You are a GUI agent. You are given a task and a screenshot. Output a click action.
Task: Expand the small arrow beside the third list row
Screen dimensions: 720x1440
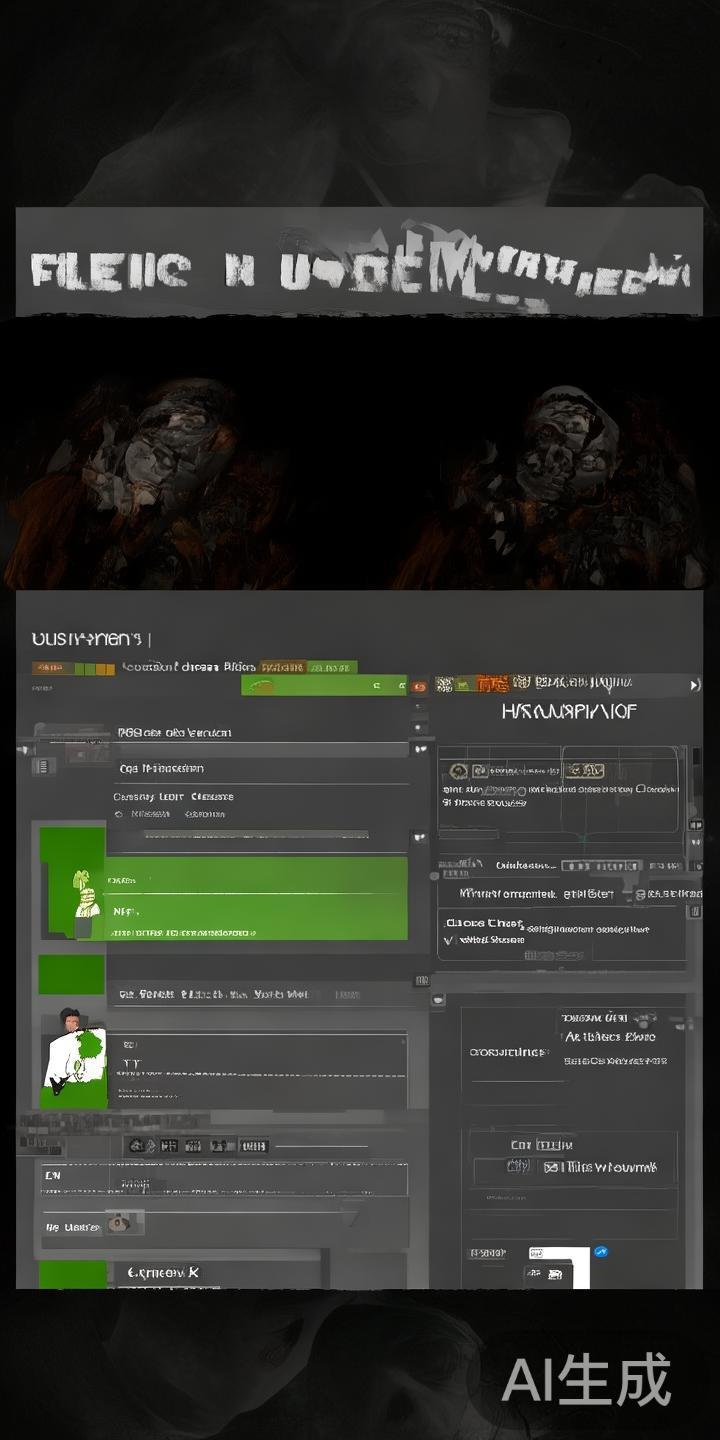[x=421, y=836]
